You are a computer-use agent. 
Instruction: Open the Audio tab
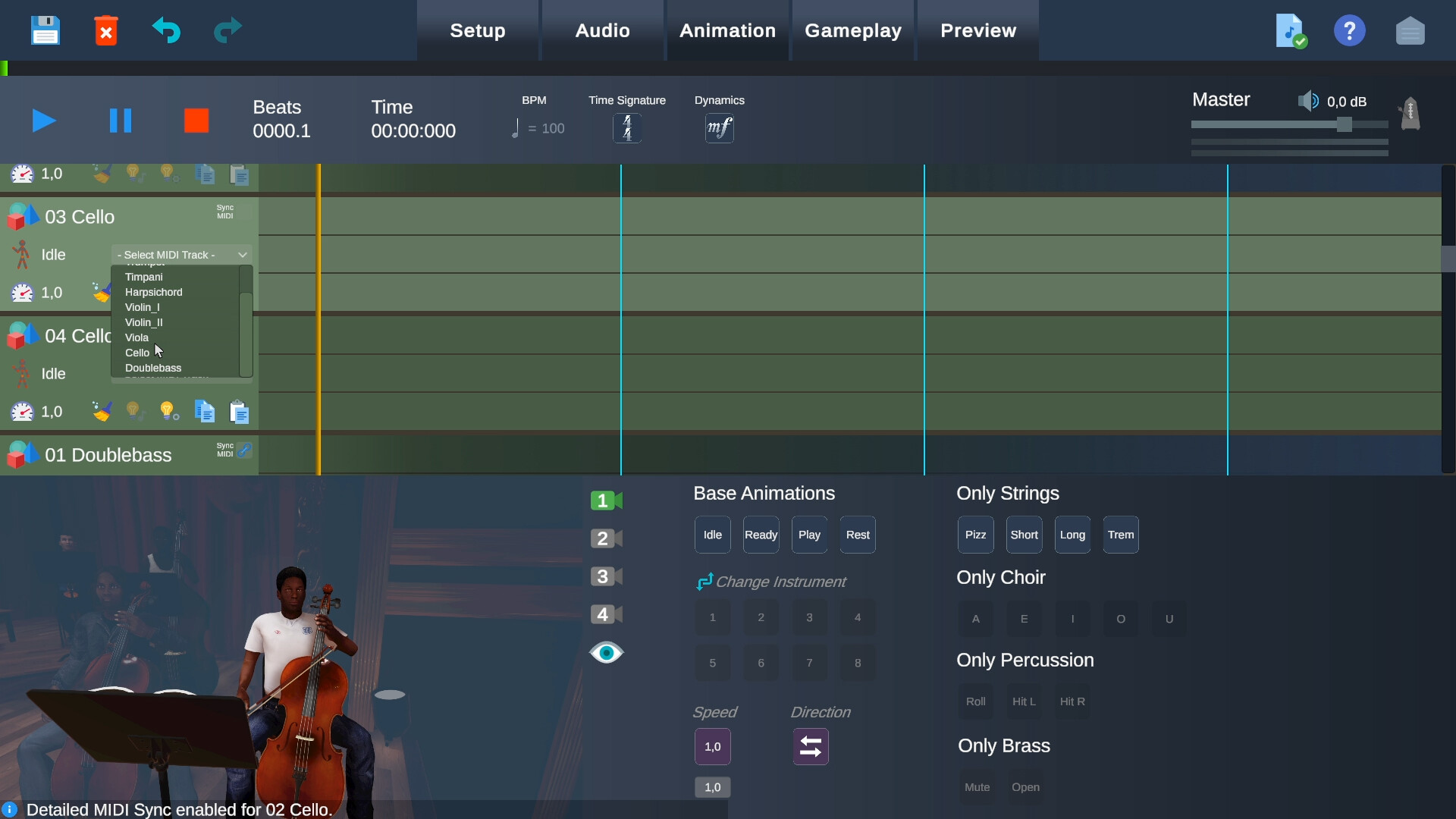(601, 30)
